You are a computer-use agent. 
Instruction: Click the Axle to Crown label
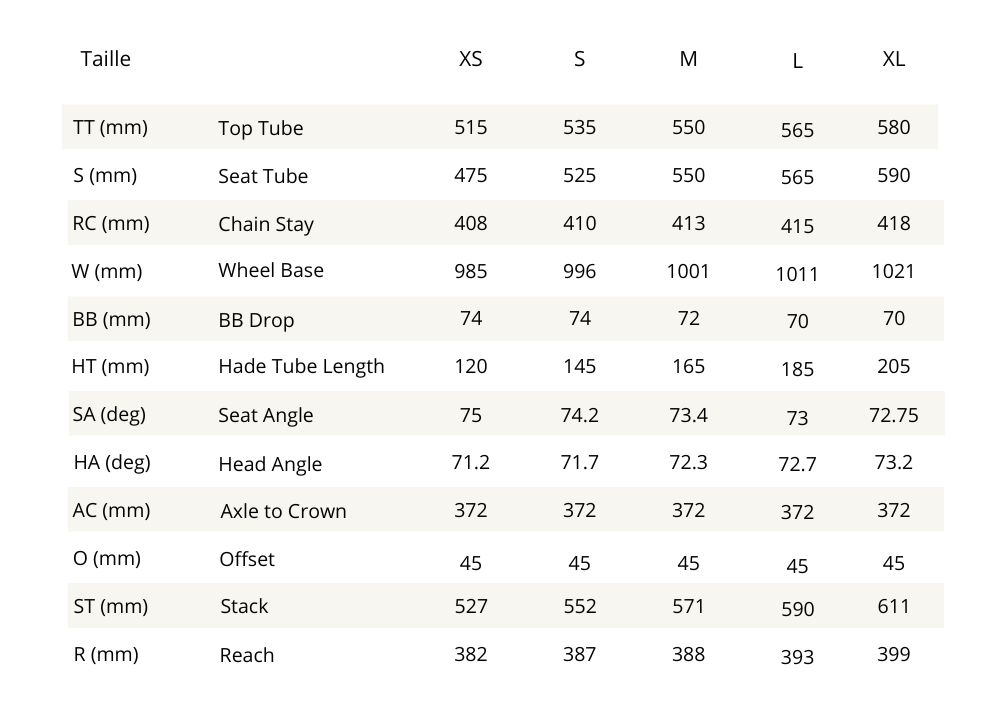(283, 511)
